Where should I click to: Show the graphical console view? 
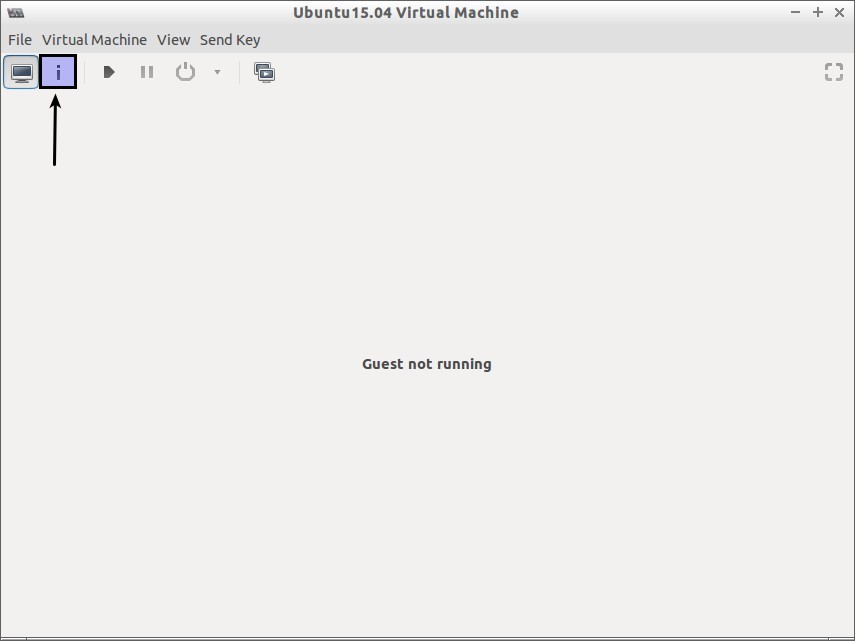pos(21,72)
